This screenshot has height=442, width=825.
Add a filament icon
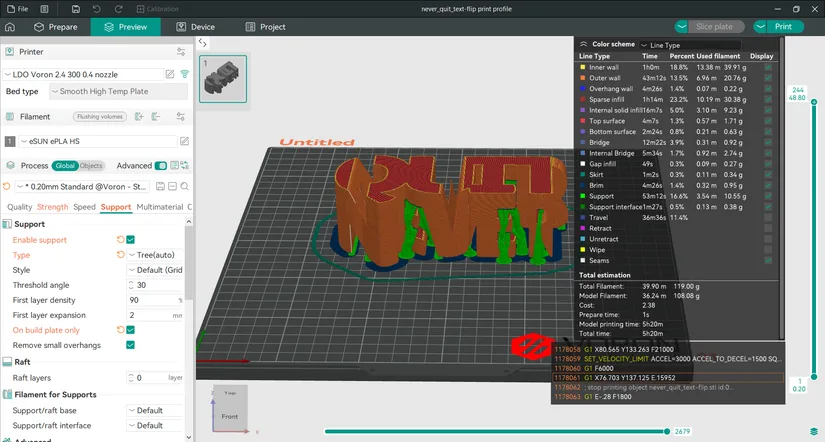(x=139, y=117)
